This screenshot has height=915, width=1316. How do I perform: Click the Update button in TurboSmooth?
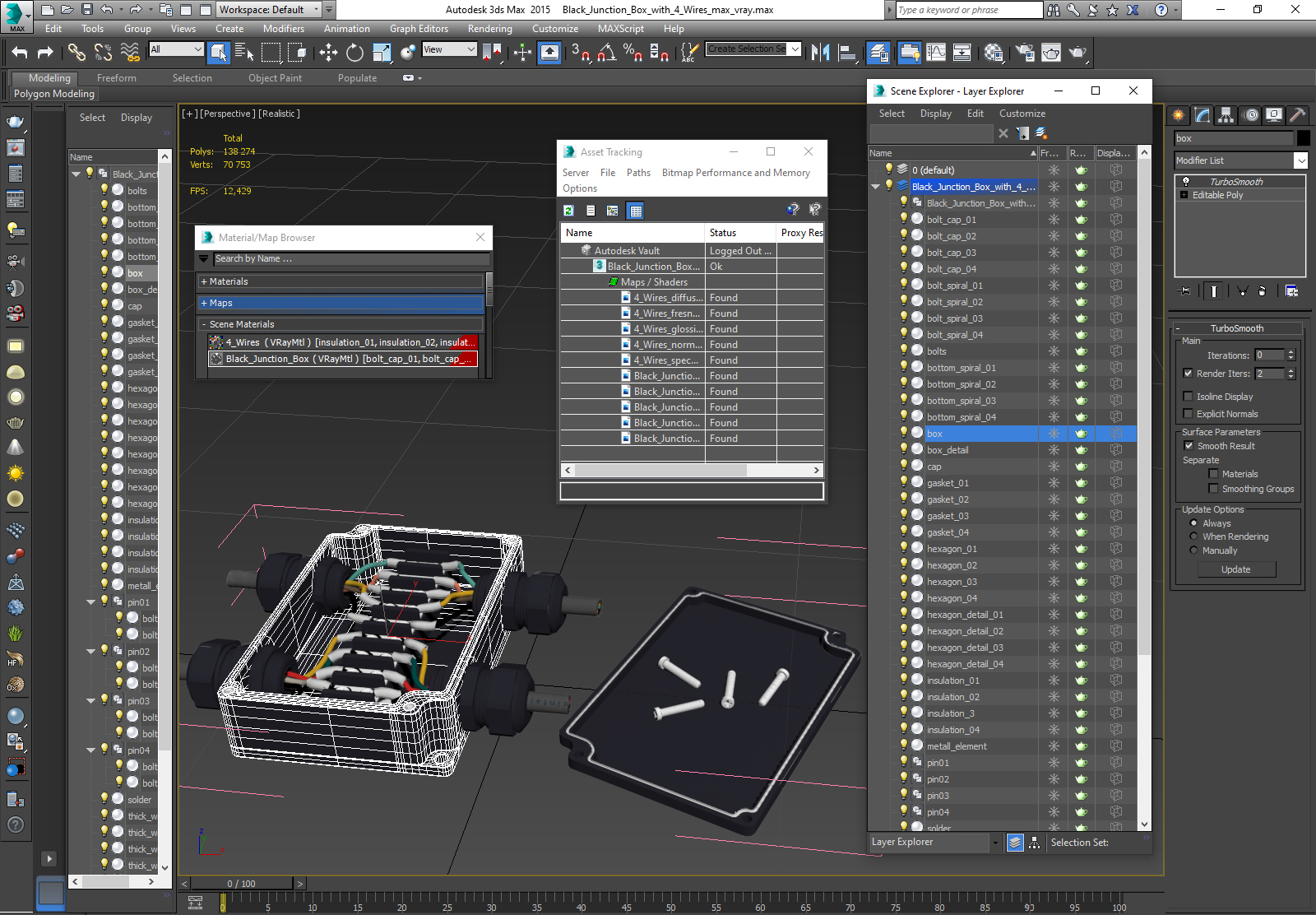tap(1236, 569)
